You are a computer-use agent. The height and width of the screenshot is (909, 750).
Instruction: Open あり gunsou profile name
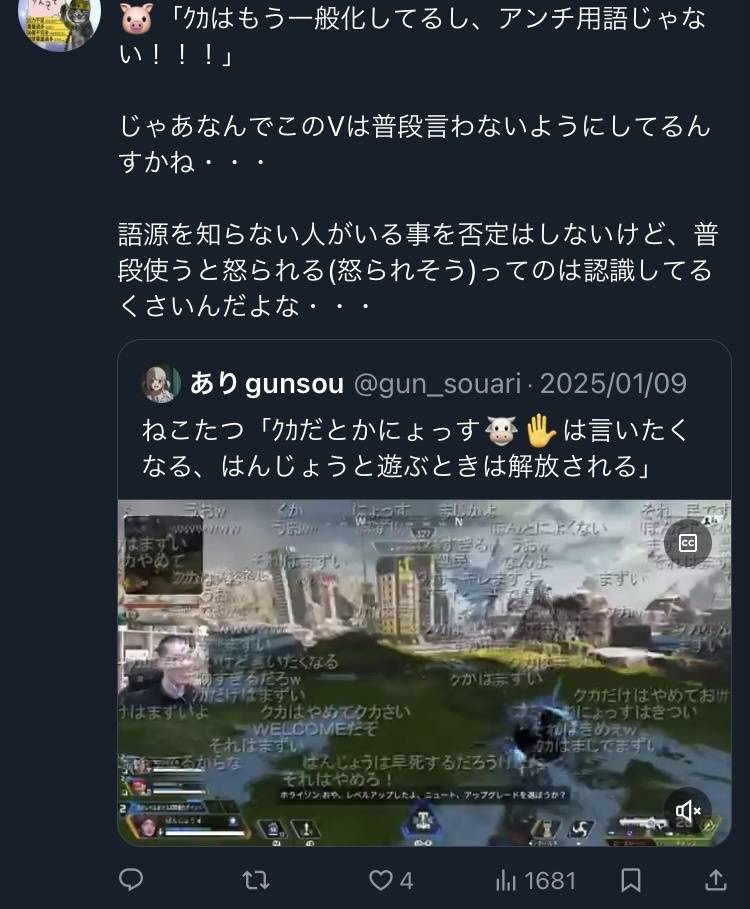(267, 384)
